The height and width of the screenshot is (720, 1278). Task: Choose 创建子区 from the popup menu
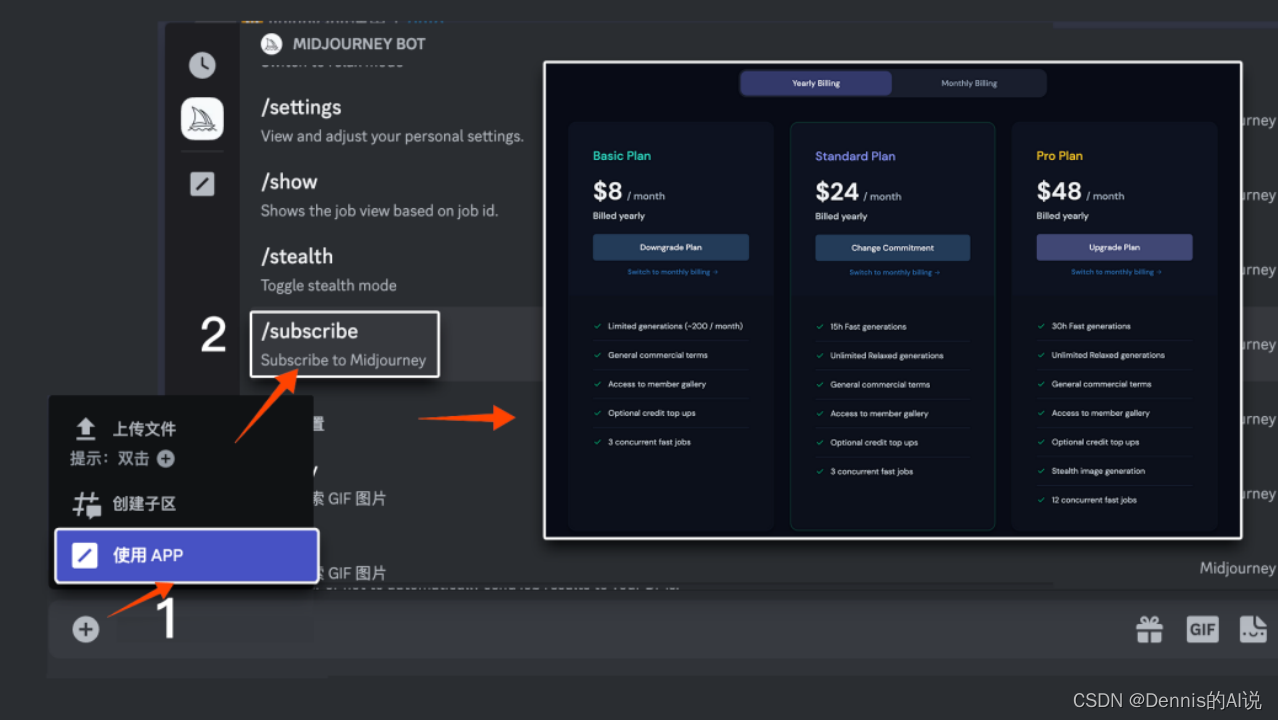(144, 504)
